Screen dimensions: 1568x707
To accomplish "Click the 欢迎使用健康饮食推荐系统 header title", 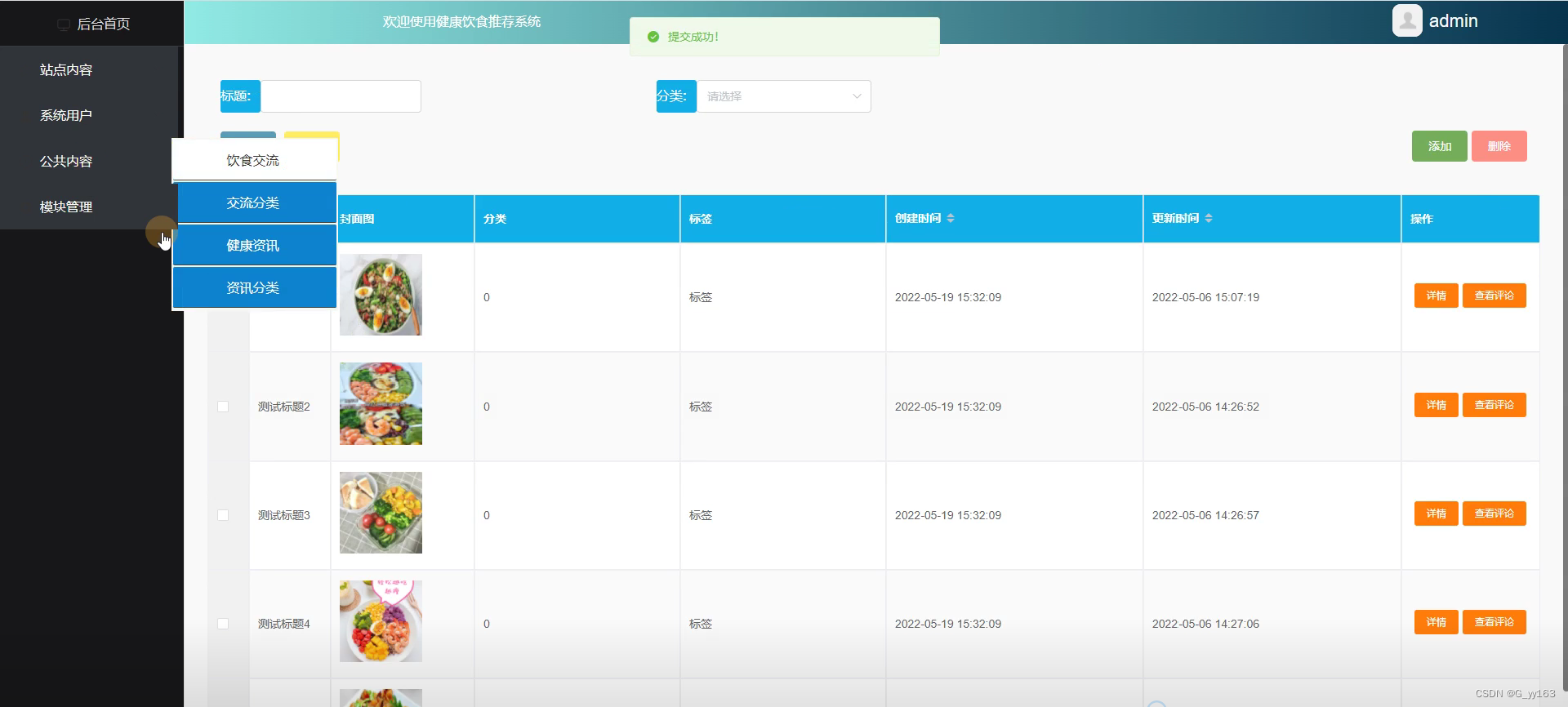I will [x=462, y=22].
